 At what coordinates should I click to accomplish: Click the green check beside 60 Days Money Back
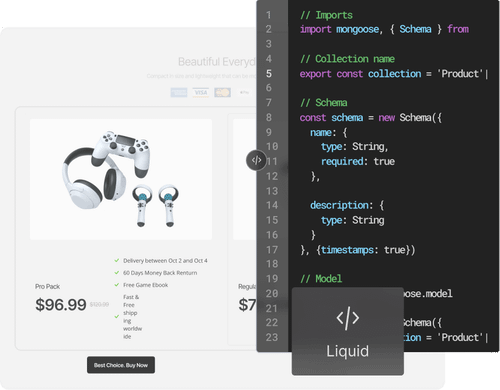click(x=117, y=273)
